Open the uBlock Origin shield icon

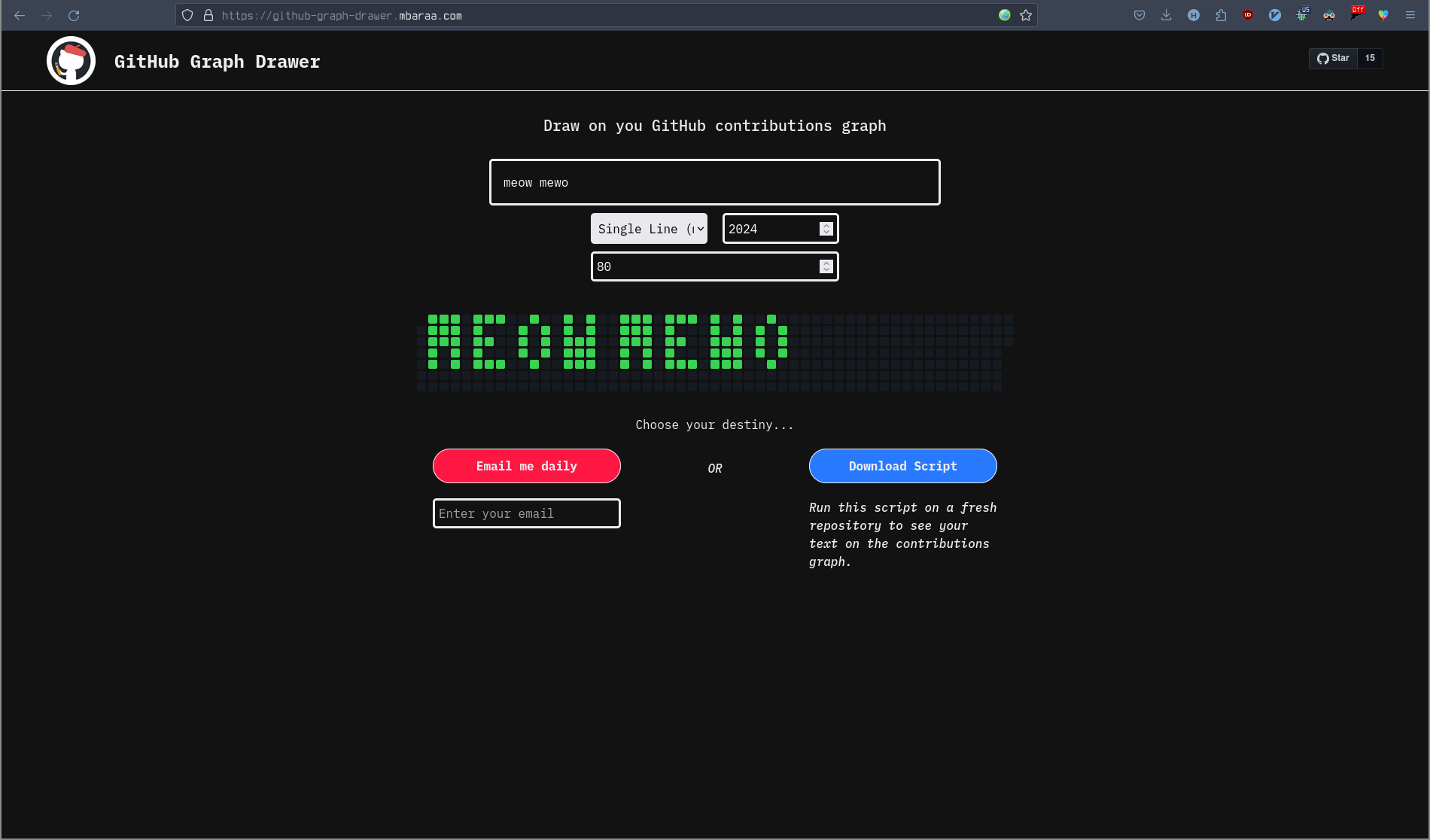tap(1248, 15)
